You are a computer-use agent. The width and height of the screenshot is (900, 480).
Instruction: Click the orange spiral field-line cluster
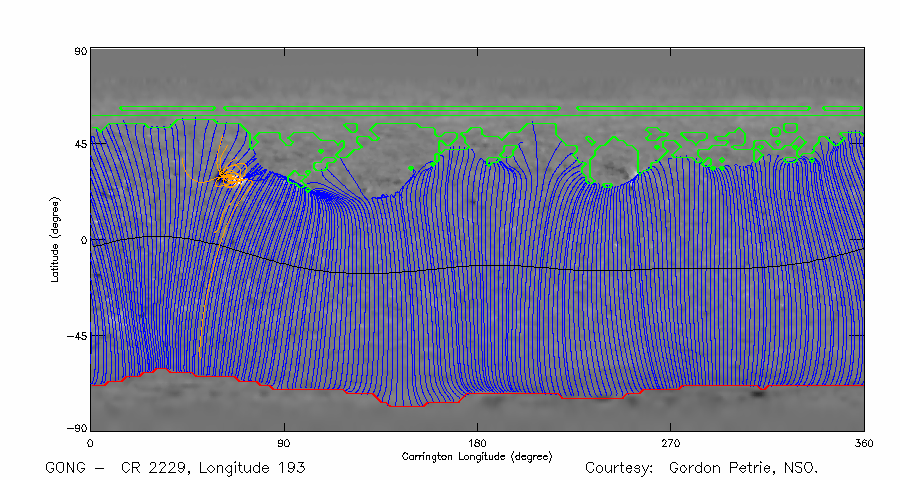(232, 178)
